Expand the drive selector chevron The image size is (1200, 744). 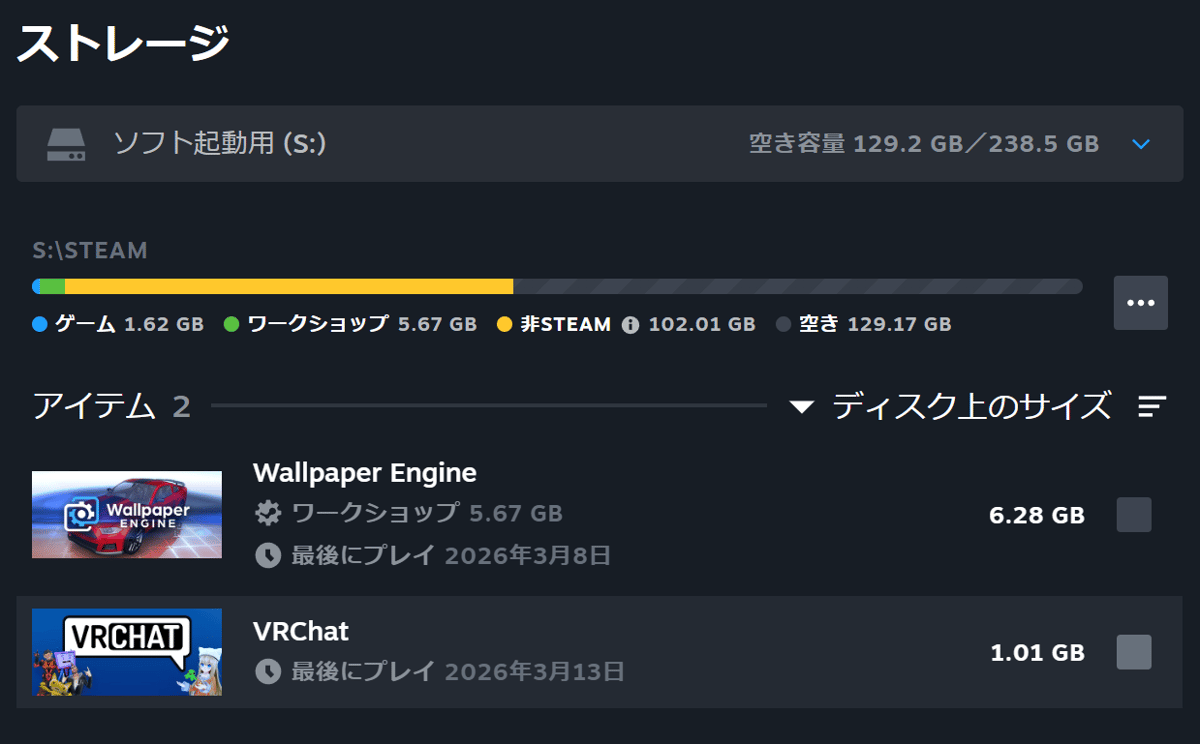(x=1141, y=145)
